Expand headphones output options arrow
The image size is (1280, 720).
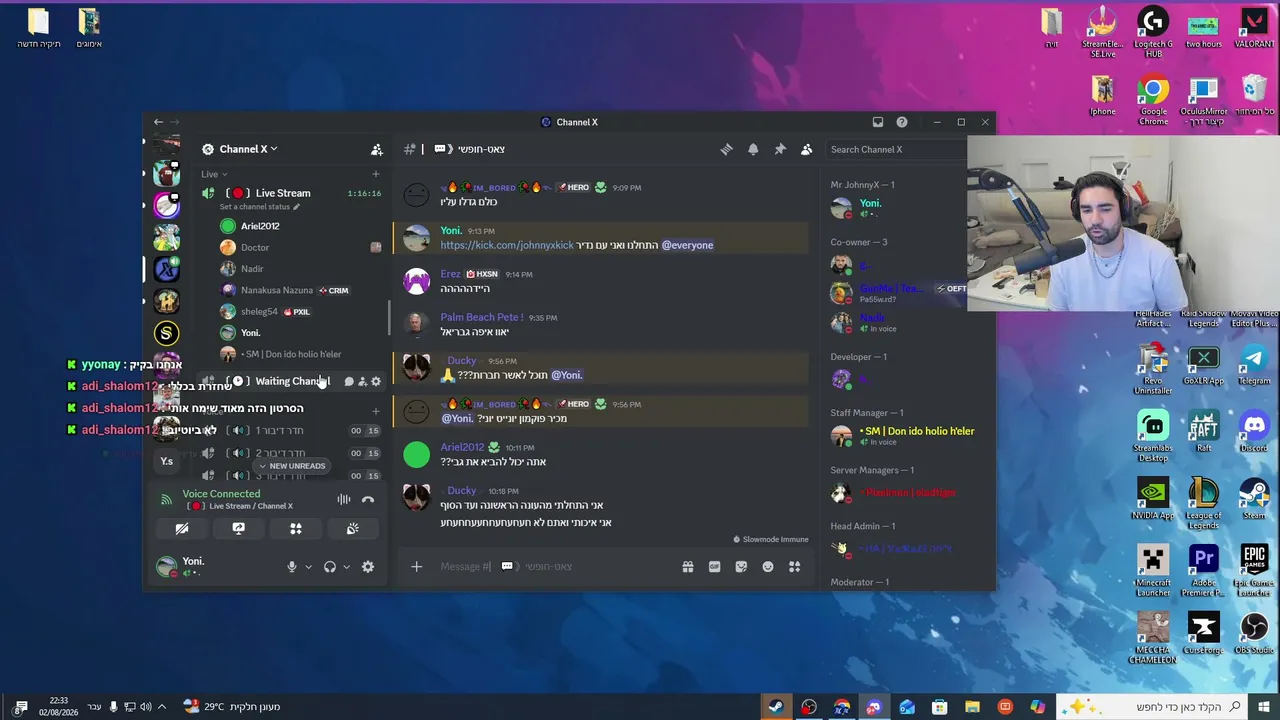347,567
